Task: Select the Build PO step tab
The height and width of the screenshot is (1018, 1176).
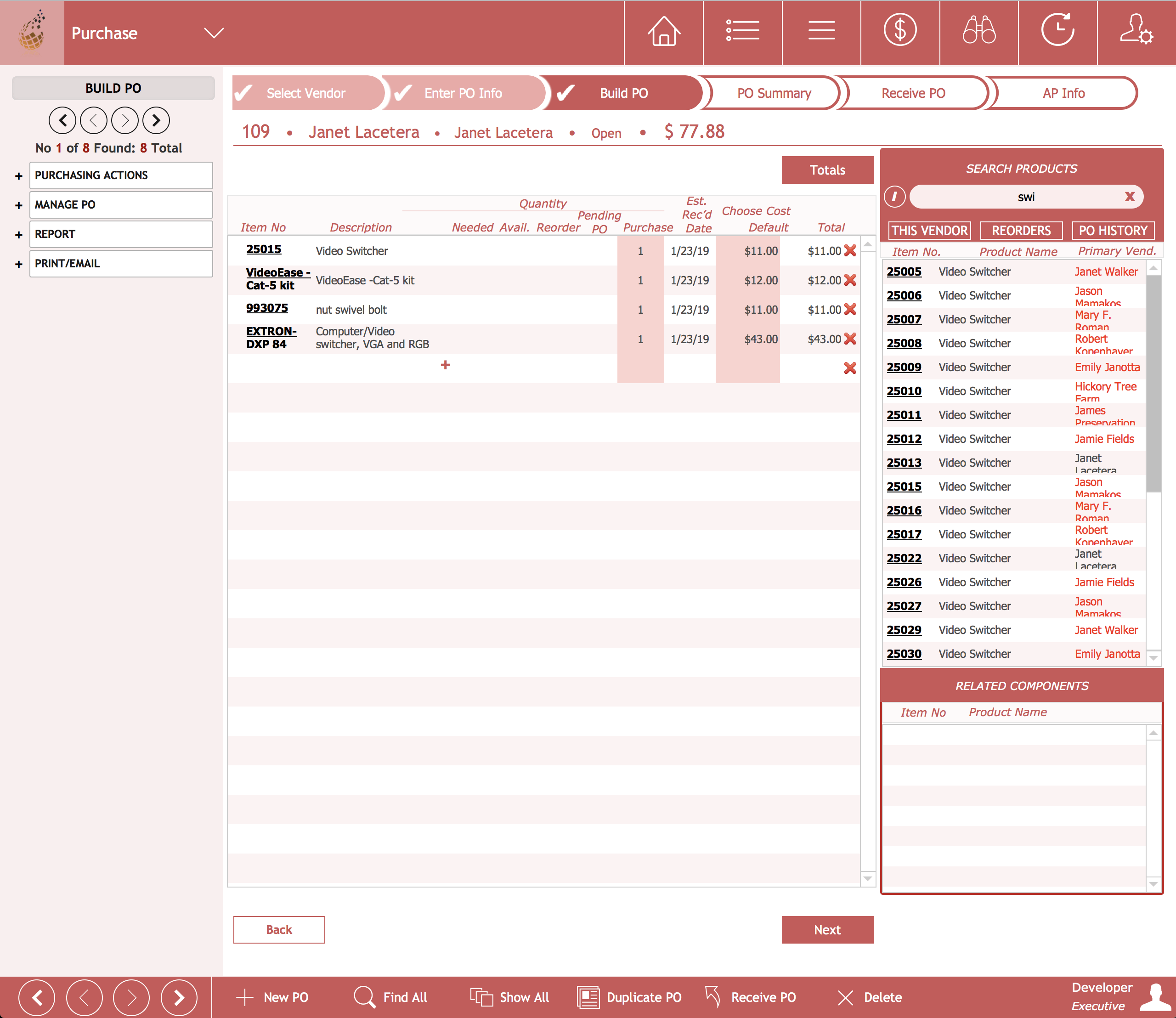Action: click(624, 93)
